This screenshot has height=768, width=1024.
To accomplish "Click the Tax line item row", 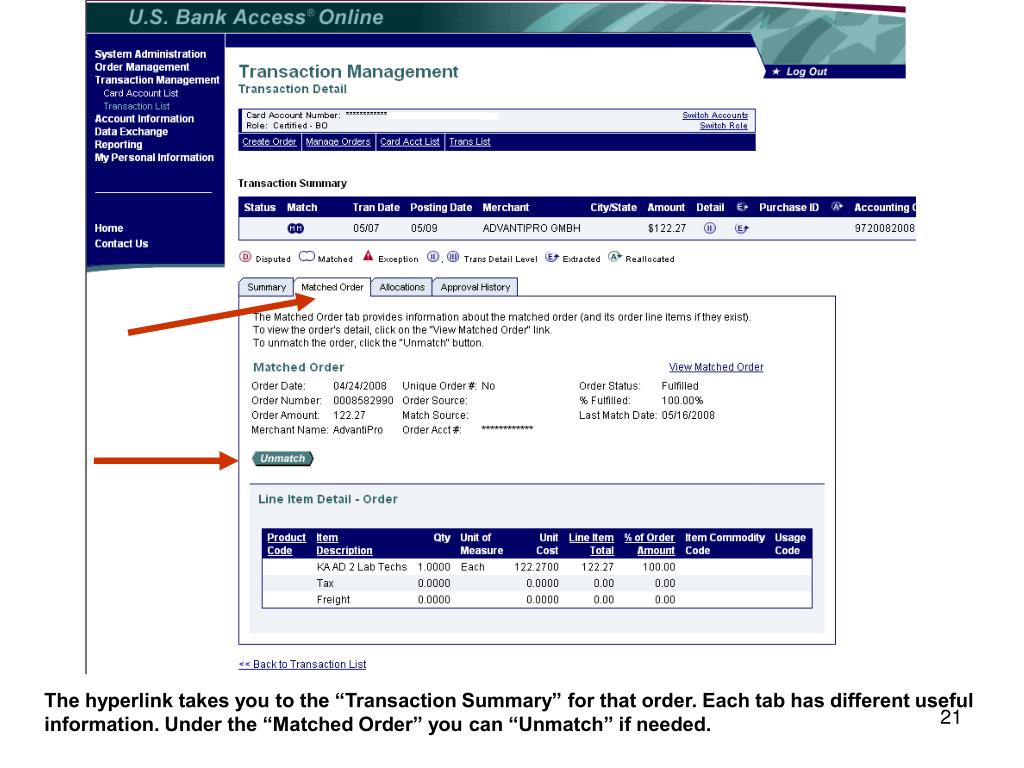I will click(x=537, y=583).
